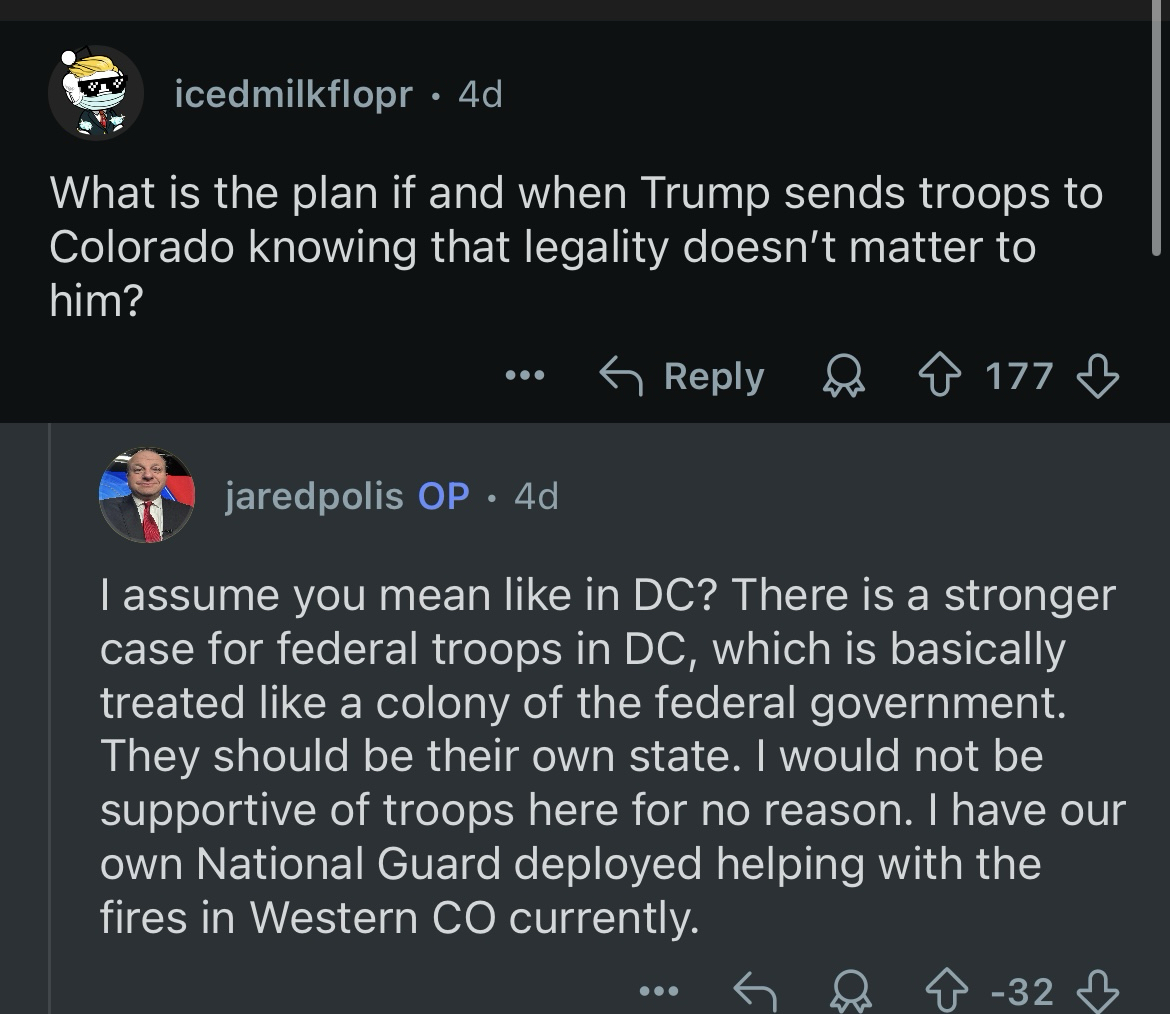Open icedmilkflopr's avatar profile
This screenshot has width=1170, height=1014.
pyautogui.click(x=95, y=93)
